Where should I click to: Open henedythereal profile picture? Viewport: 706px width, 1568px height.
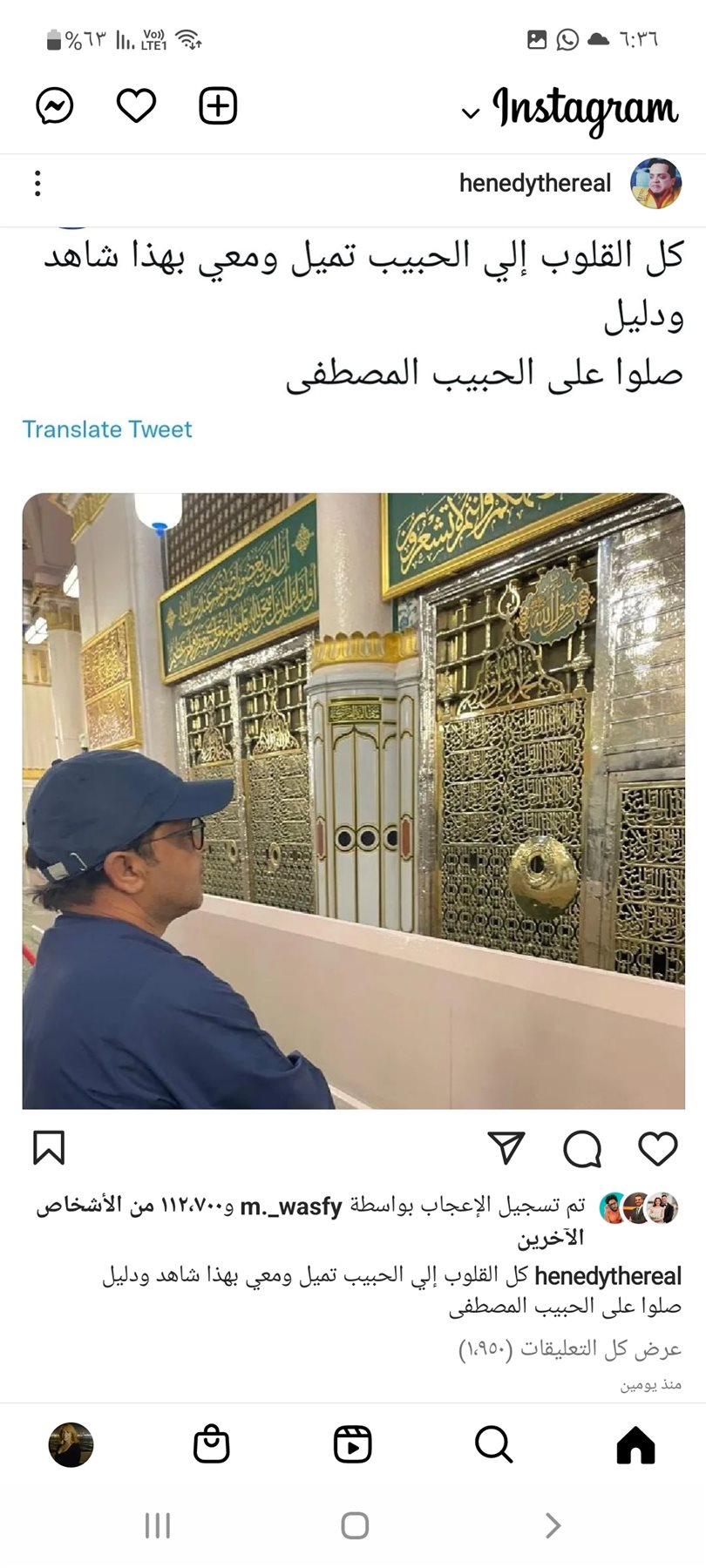655,183
